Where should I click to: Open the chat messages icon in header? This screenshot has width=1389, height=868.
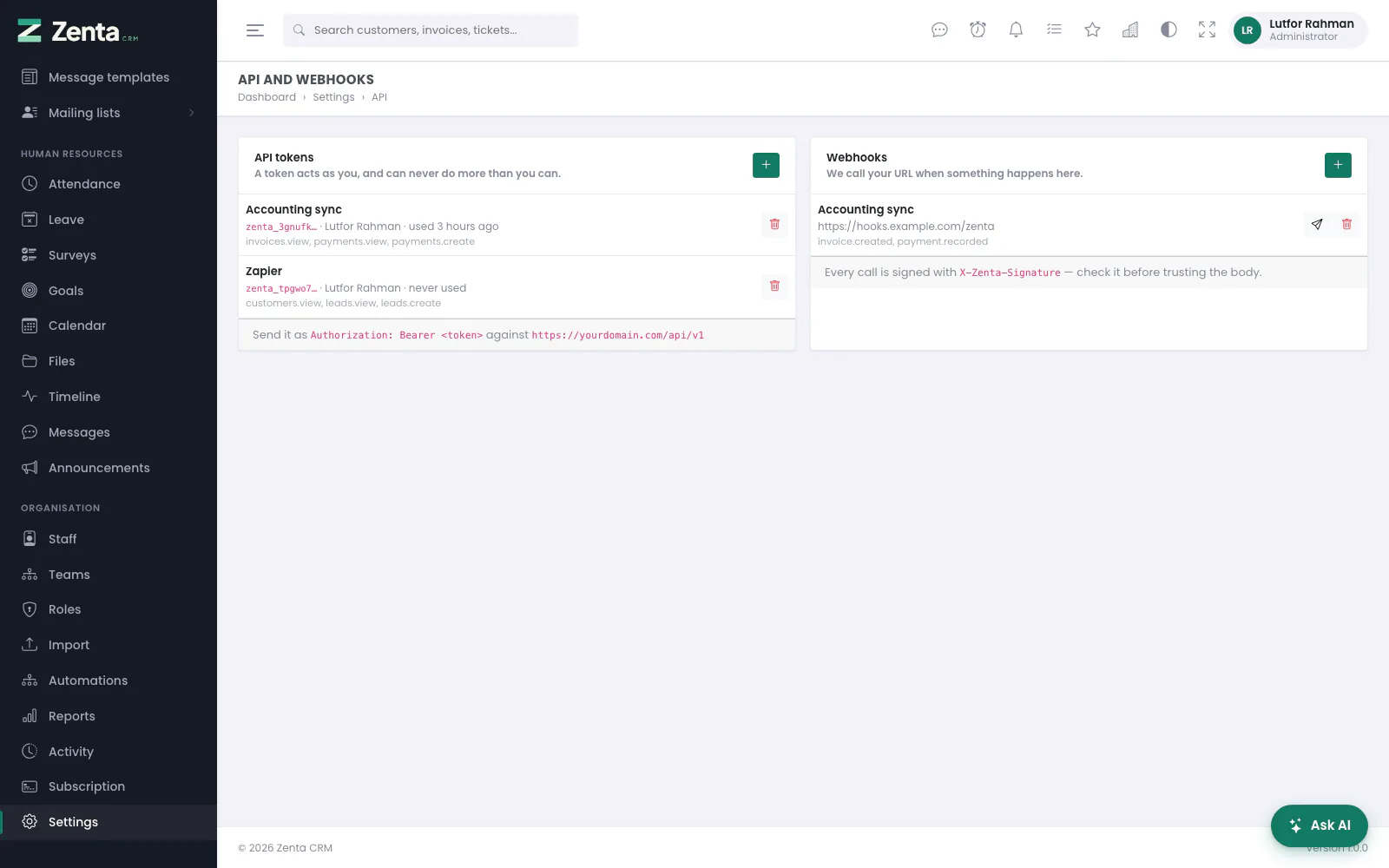(939, 30)
